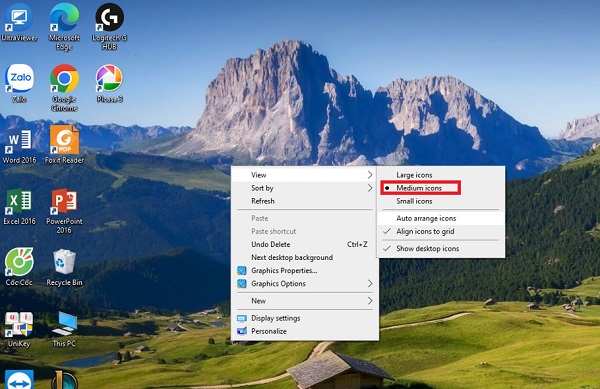
Task: Select Undo Delete menu entry
Action: click(x=305, y=244)
